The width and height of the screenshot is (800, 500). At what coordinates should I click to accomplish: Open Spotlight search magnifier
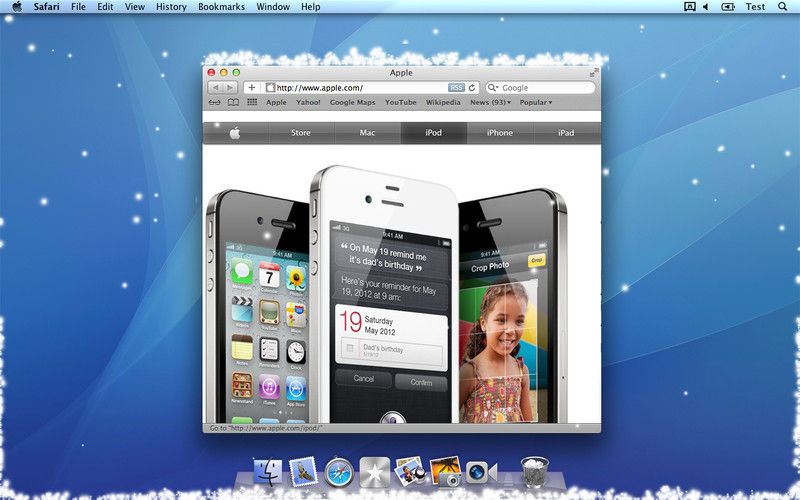pyautogui.click(x=782, y=7)
